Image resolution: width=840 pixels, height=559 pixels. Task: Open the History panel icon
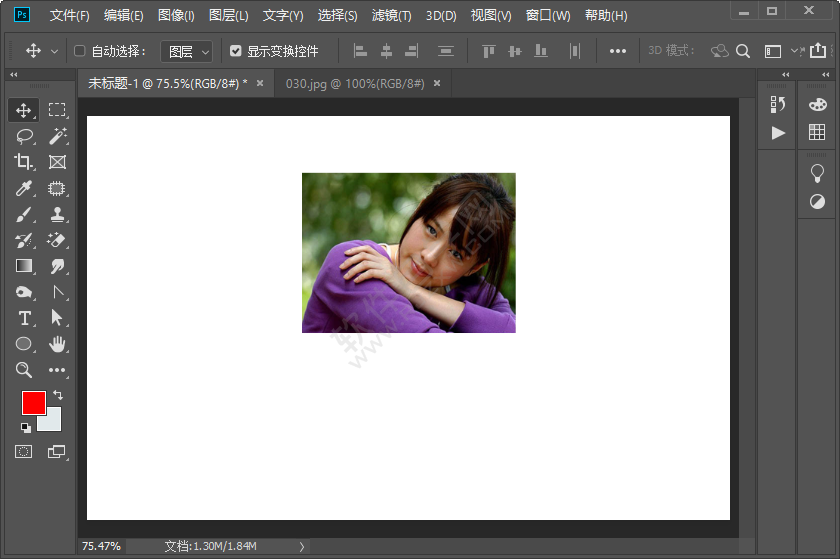778,105
